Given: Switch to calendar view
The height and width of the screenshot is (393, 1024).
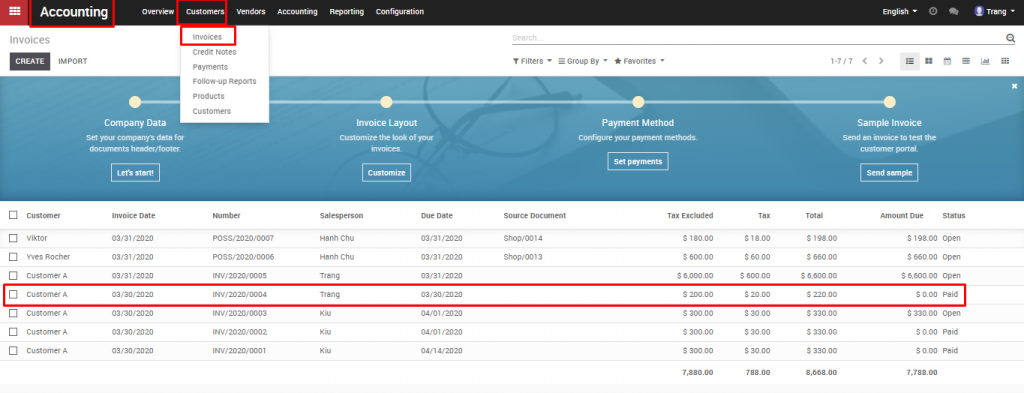Looking at the screenshot, I should point(947,61).
